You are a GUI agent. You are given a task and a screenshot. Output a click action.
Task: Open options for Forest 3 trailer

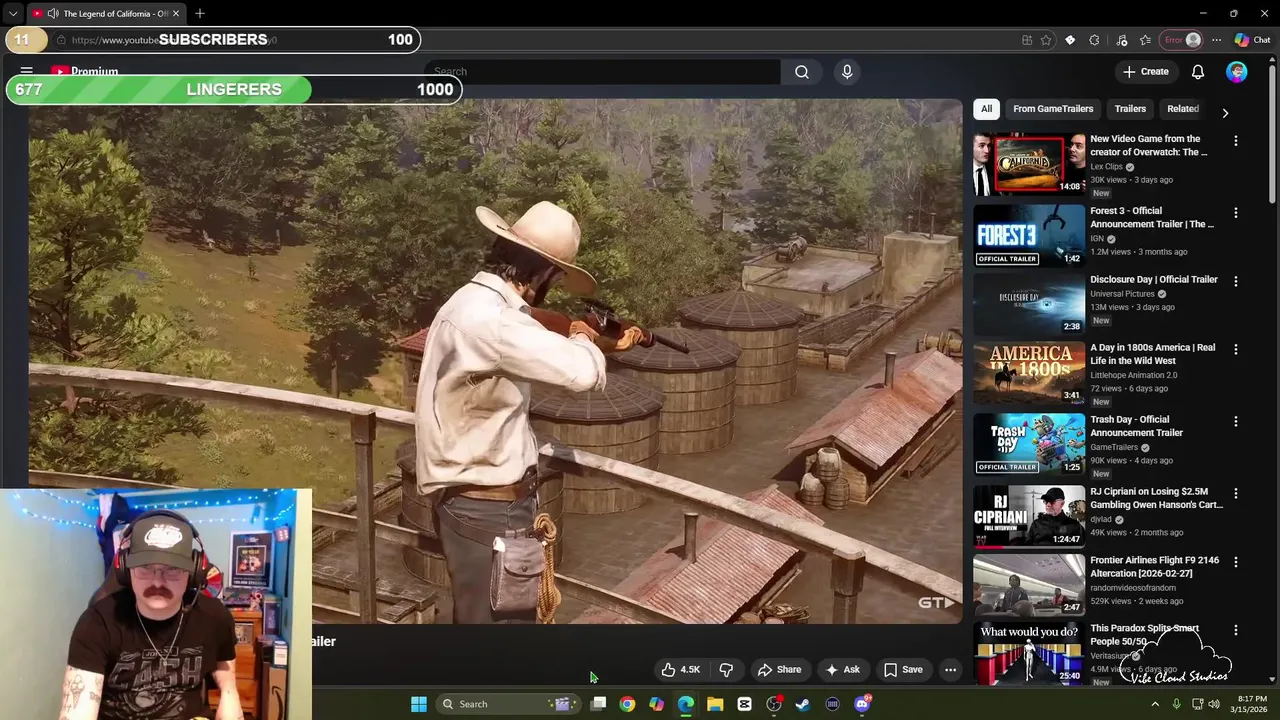coord(1236,213)
